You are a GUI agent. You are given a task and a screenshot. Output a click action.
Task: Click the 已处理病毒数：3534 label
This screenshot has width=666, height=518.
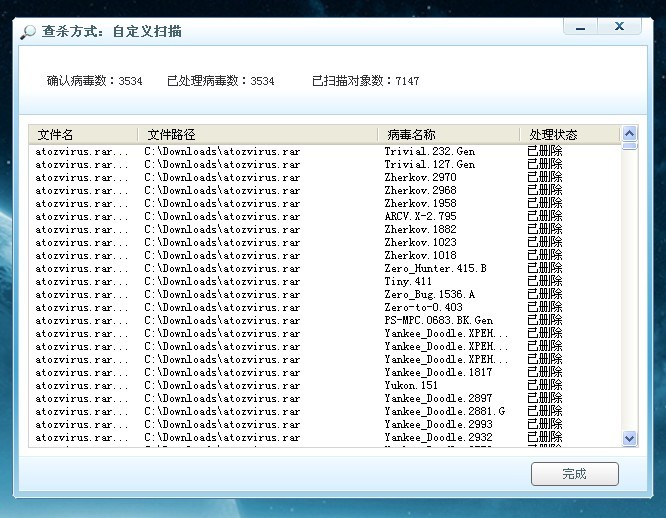pyautogui.click(x=220, y=81)
